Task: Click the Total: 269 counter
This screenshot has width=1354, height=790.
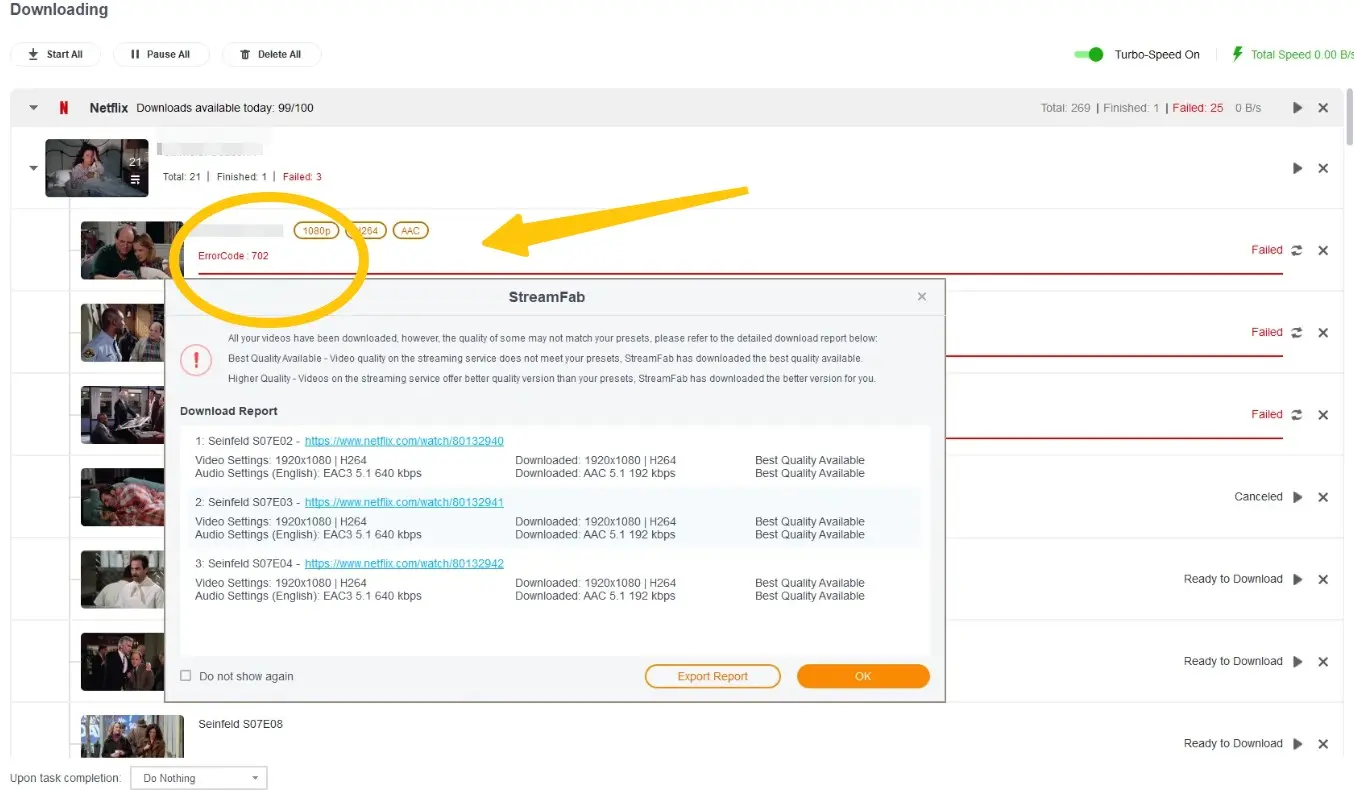Action: pos(1065,108)
